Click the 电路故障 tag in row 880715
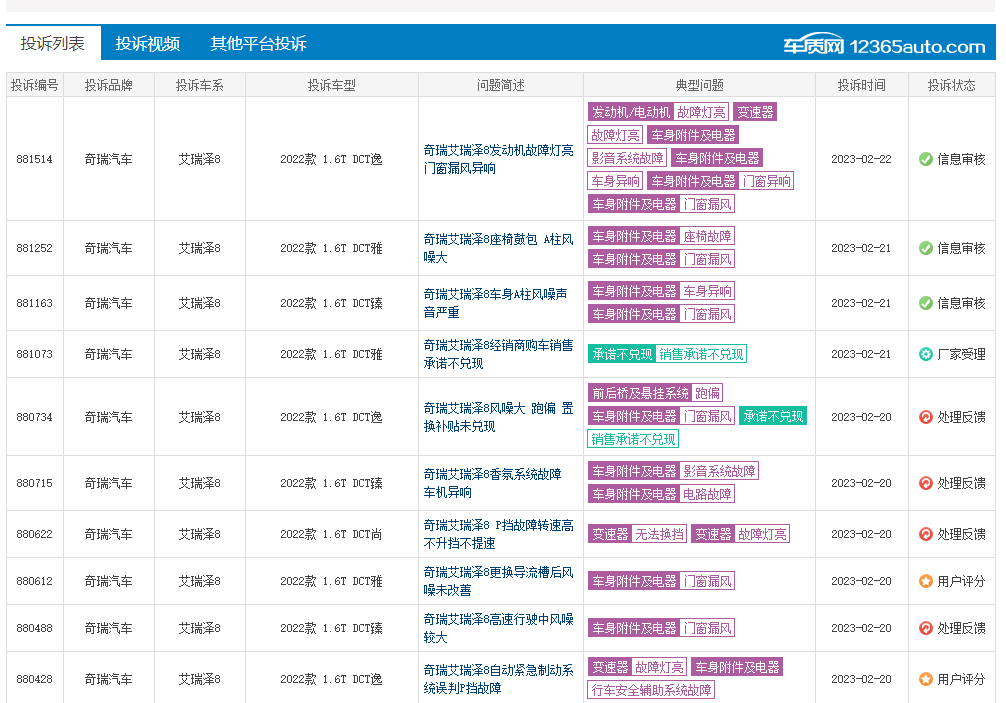 (707, 494)
